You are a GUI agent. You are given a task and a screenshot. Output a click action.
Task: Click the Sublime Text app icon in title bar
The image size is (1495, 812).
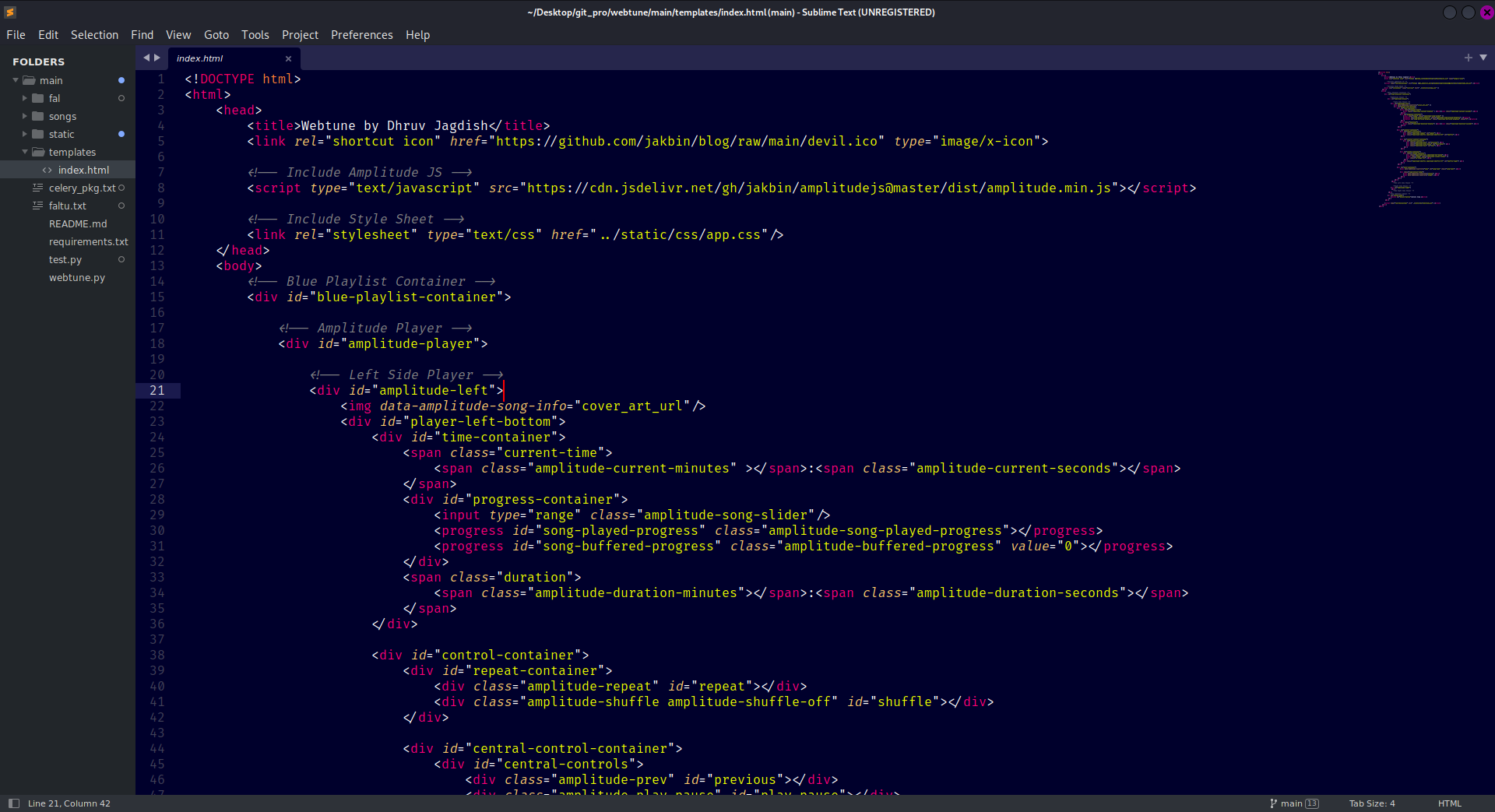click(10, 12)
